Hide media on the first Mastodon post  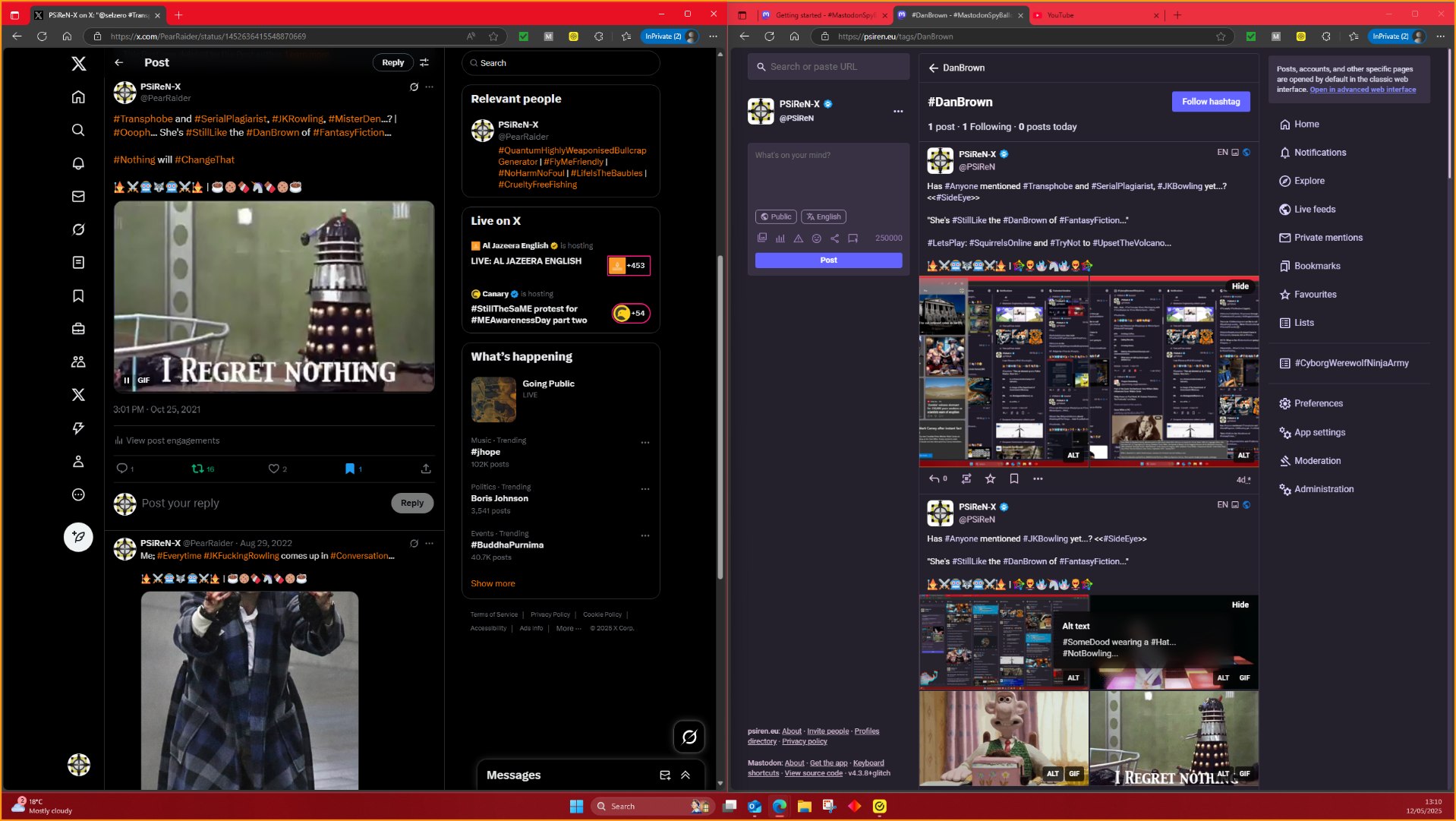[x=1240, y=286]
